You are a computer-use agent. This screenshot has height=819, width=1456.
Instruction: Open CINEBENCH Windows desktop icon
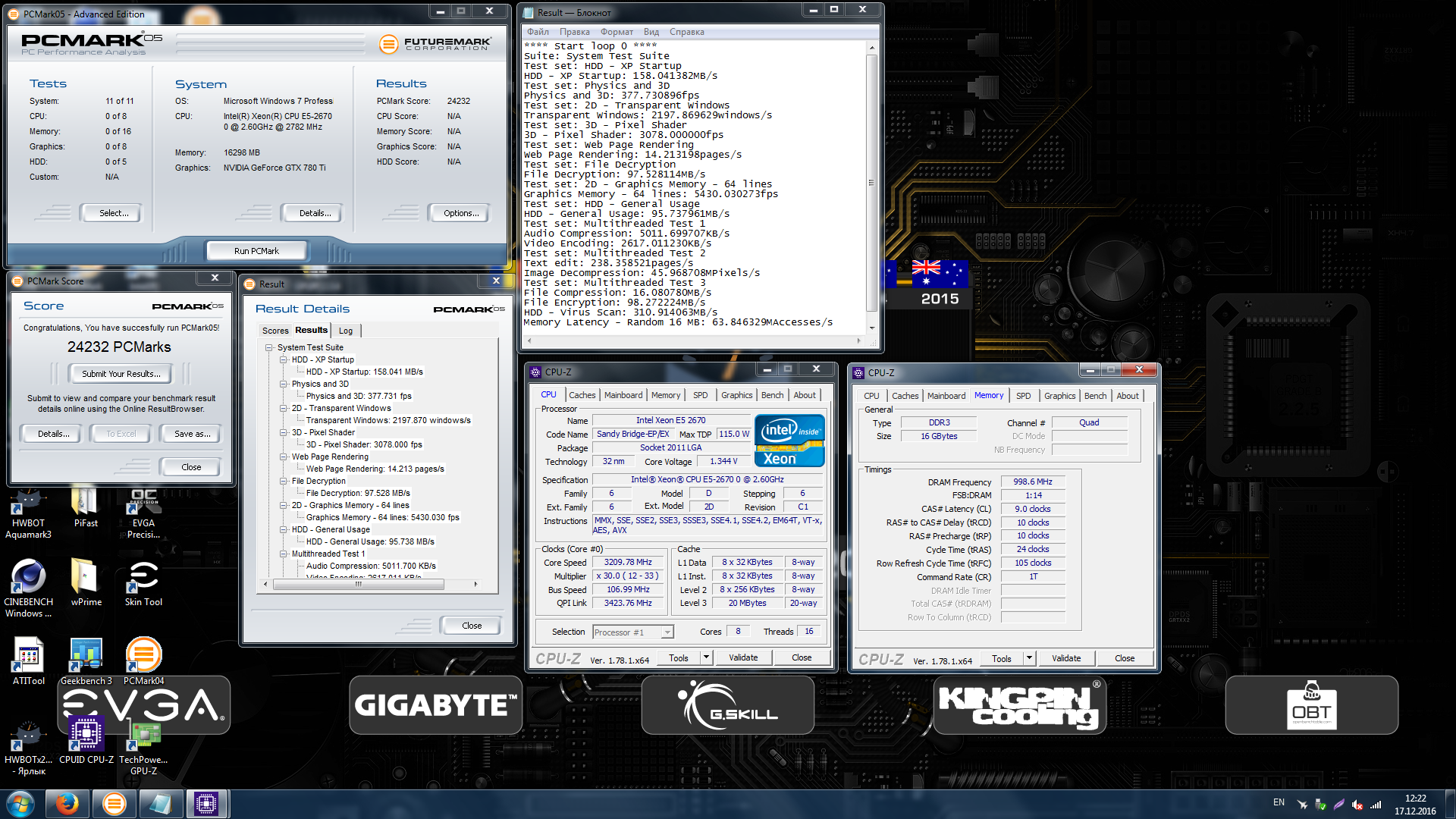tap(28, 588)
